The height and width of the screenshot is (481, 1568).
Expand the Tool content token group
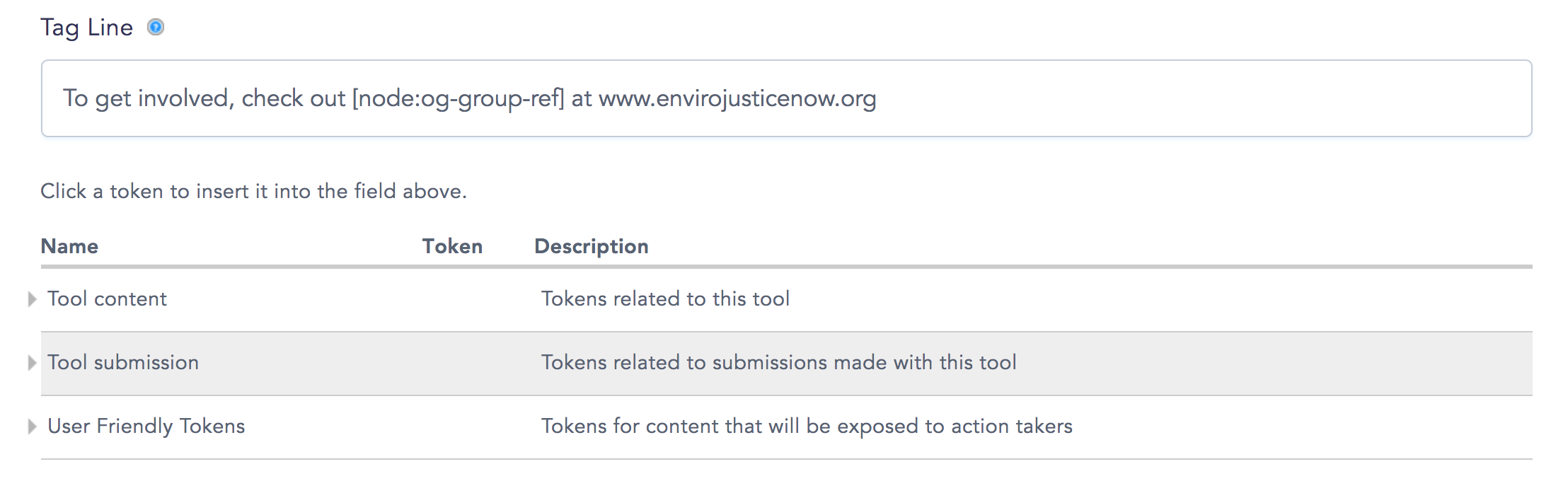[x=32, y=299]
